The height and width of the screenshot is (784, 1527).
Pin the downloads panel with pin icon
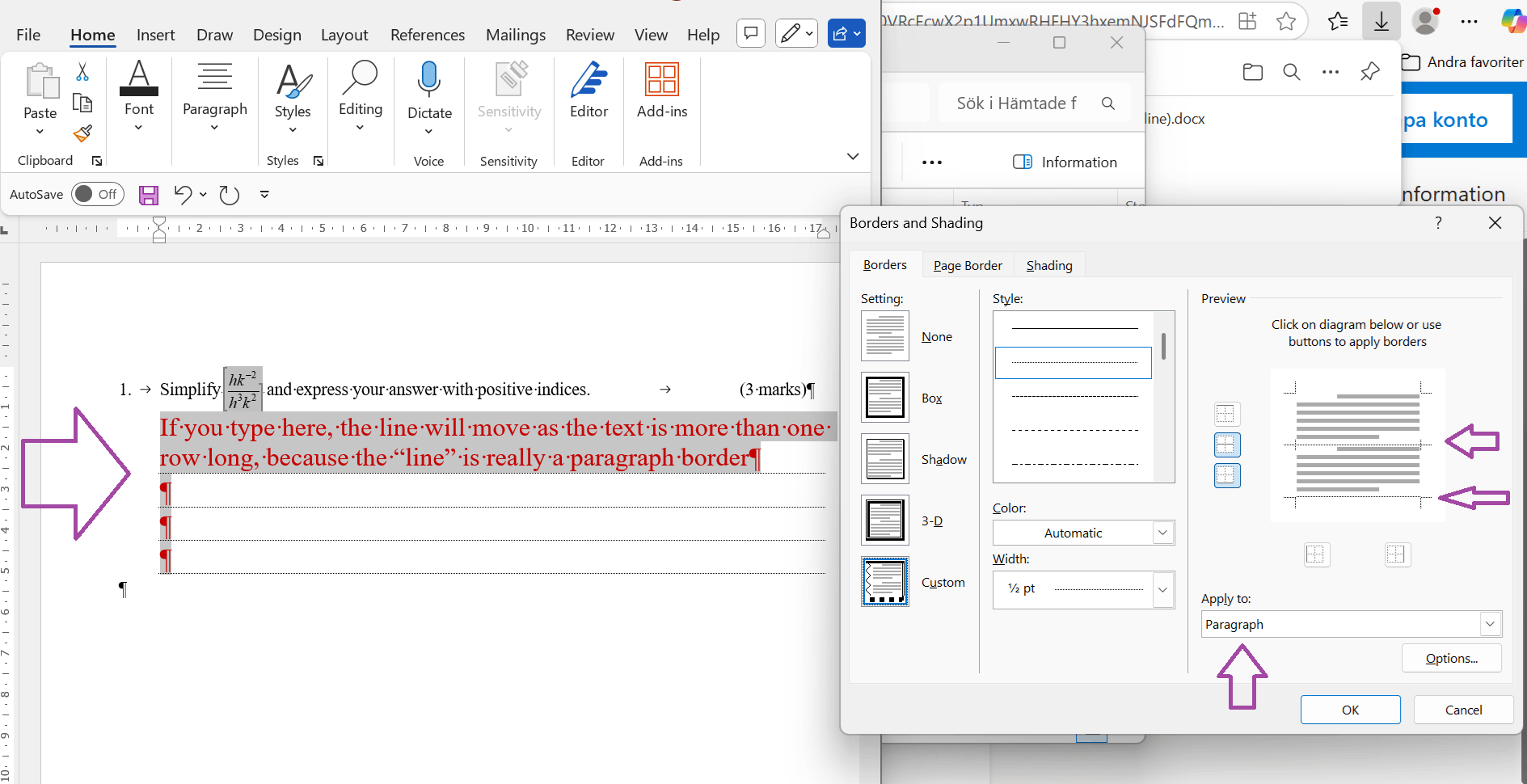(x=1370, y=72)
